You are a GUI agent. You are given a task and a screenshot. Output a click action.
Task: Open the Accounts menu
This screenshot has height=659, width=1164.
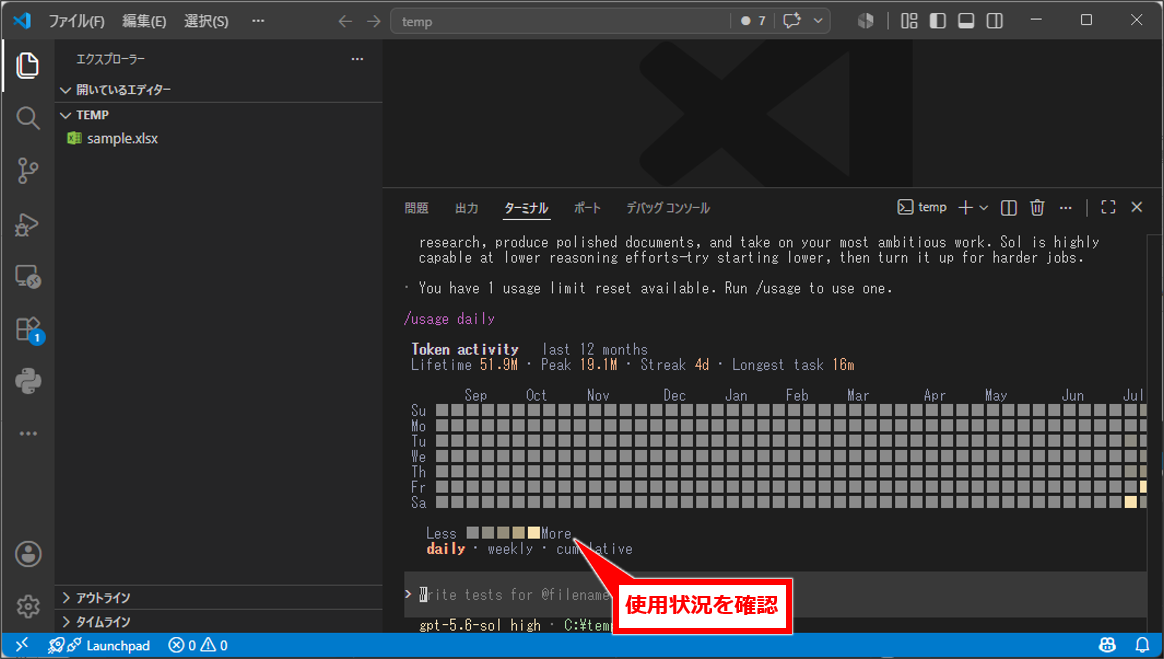[27, 554]
